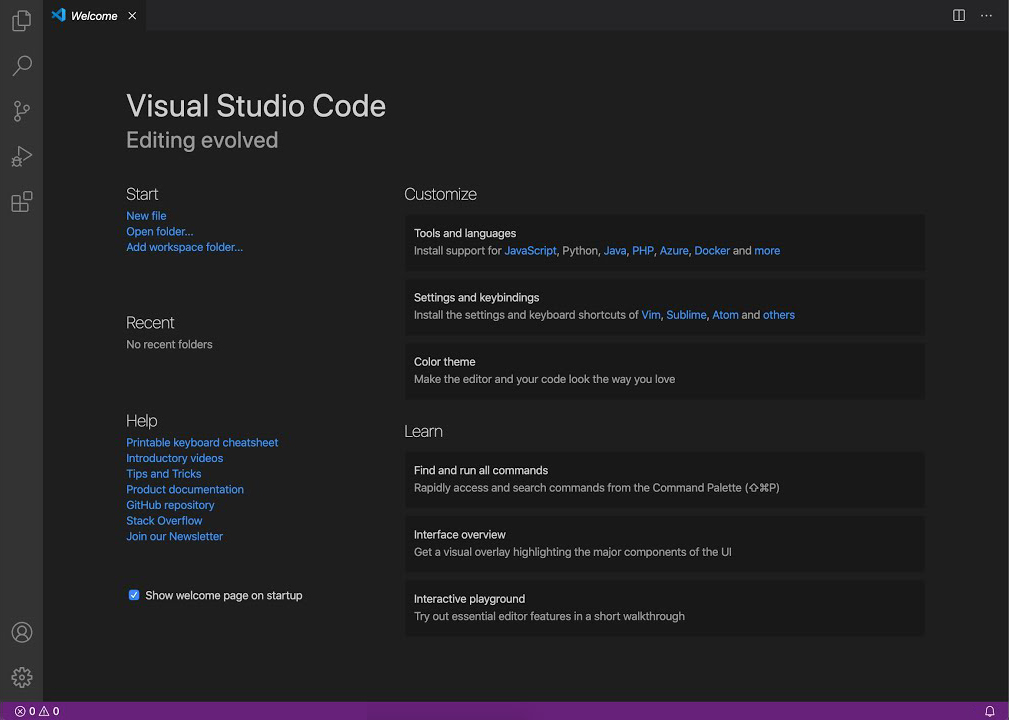Open the Accounts menu icon

pos(21,632)
